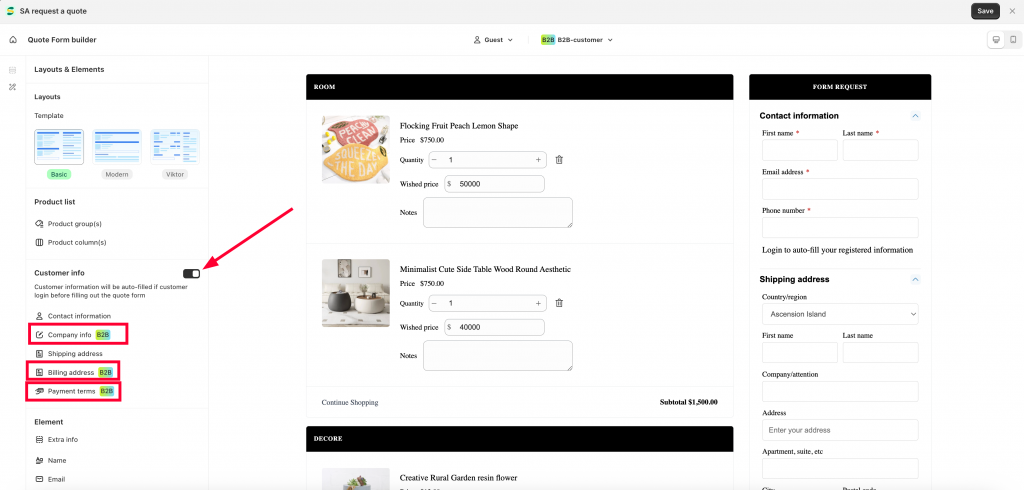The width and height of the screenshot is (1024, 490).
Task: Collapse the Contact information section
Action: point(915,116)
